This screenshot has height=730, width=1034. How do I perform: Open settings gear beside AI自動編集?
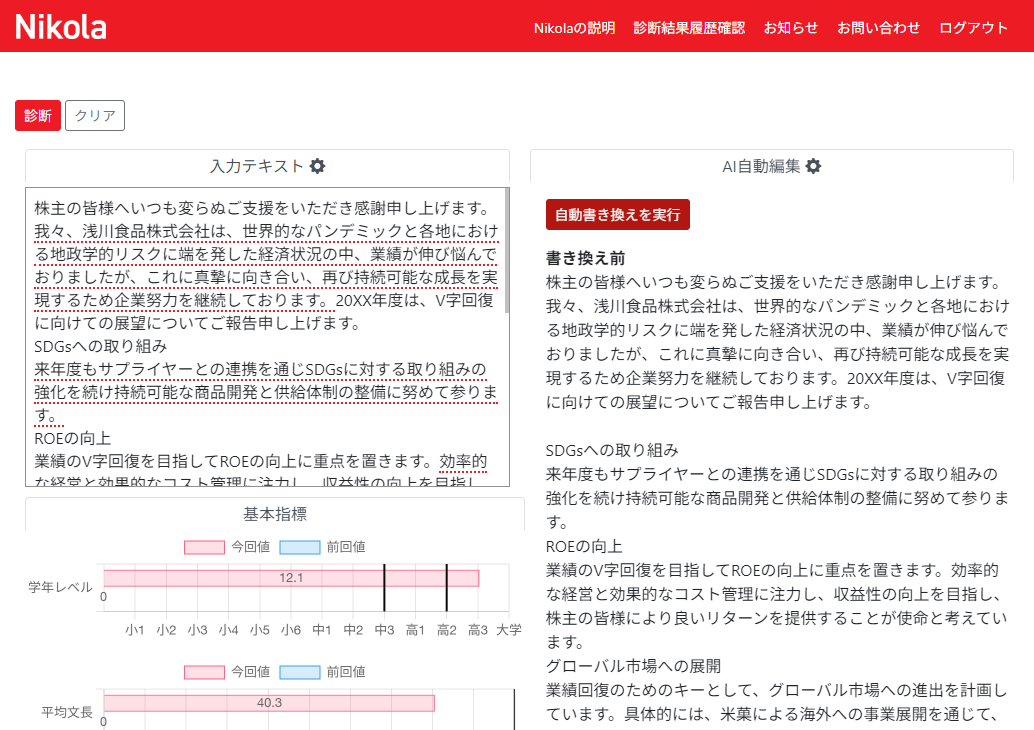click(x=814, y=166)
